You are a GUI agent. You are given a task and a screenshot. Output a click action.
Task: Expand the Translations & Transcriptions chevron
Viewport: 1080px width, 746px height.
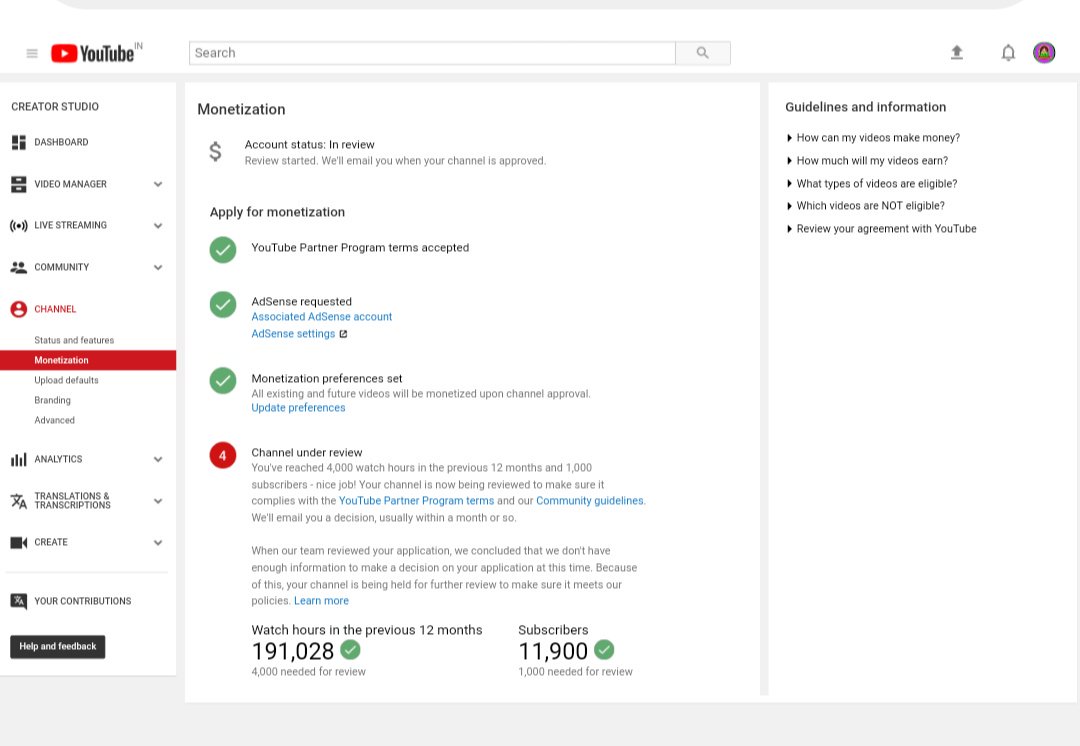tap(158, 501)
